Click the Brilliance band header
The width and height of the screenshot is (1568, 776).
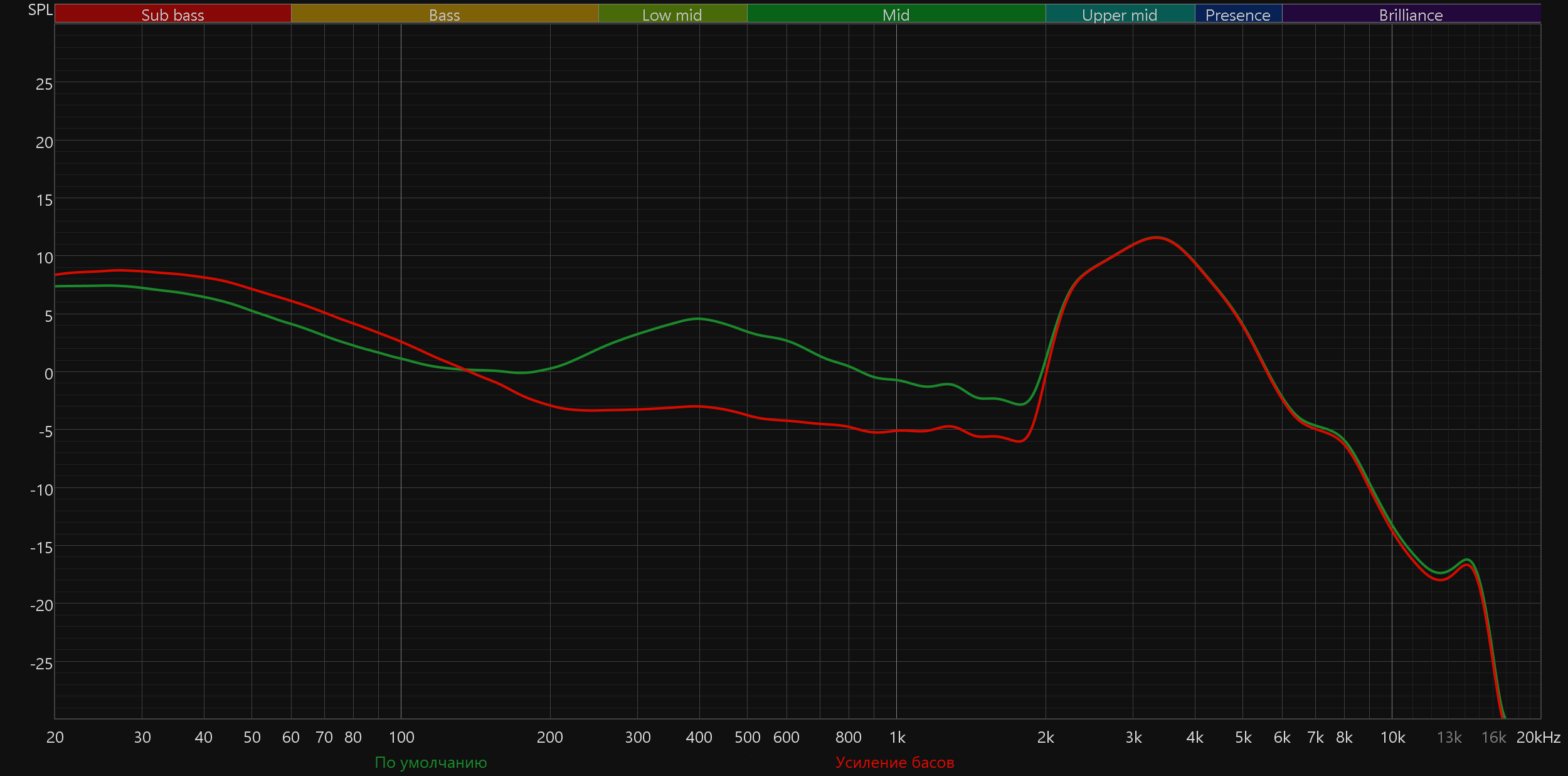point(1411,14)
